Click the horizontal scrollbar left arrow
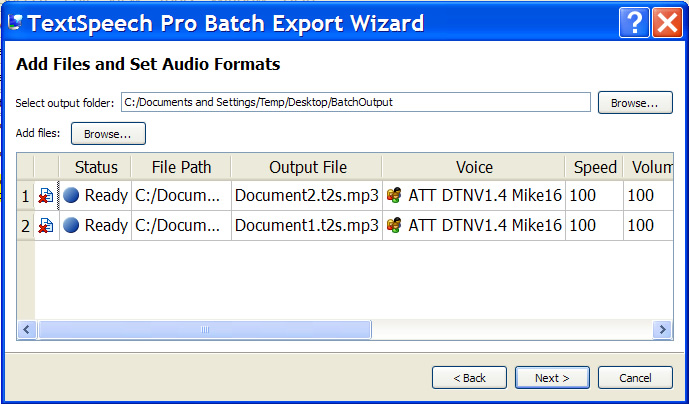 click(26, 330)
